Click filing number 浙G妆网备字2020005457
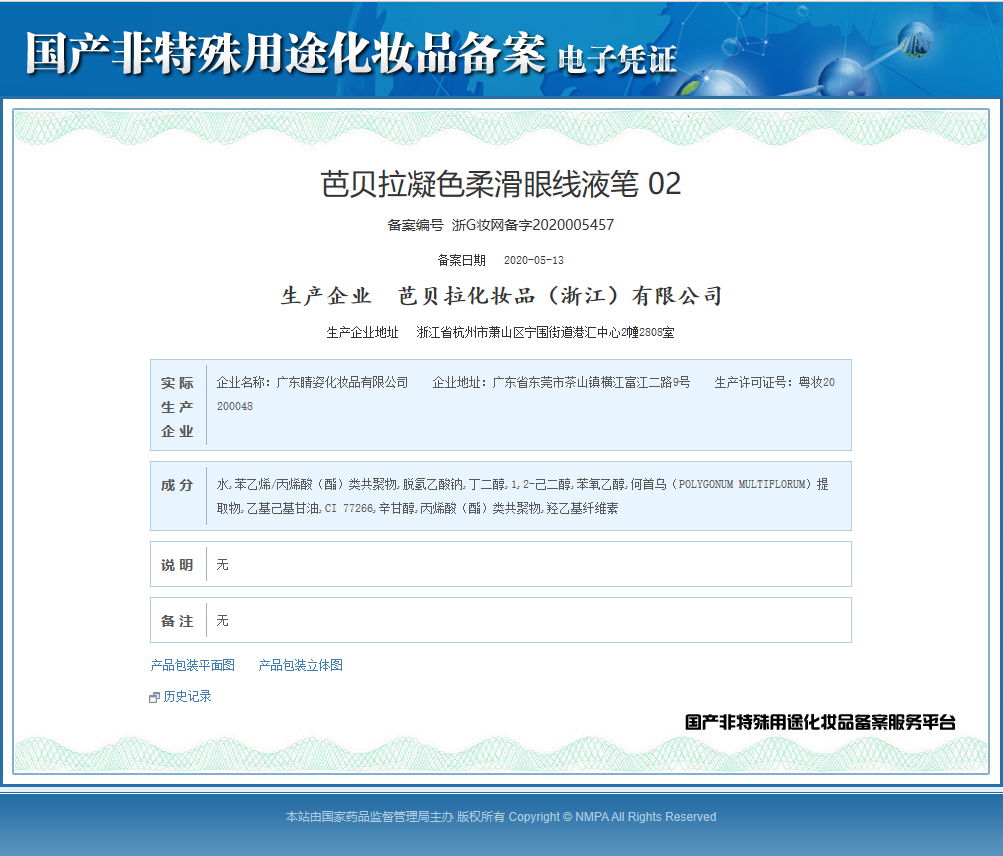This screenshot has height=856, width=1003. [x=533, y=225]
